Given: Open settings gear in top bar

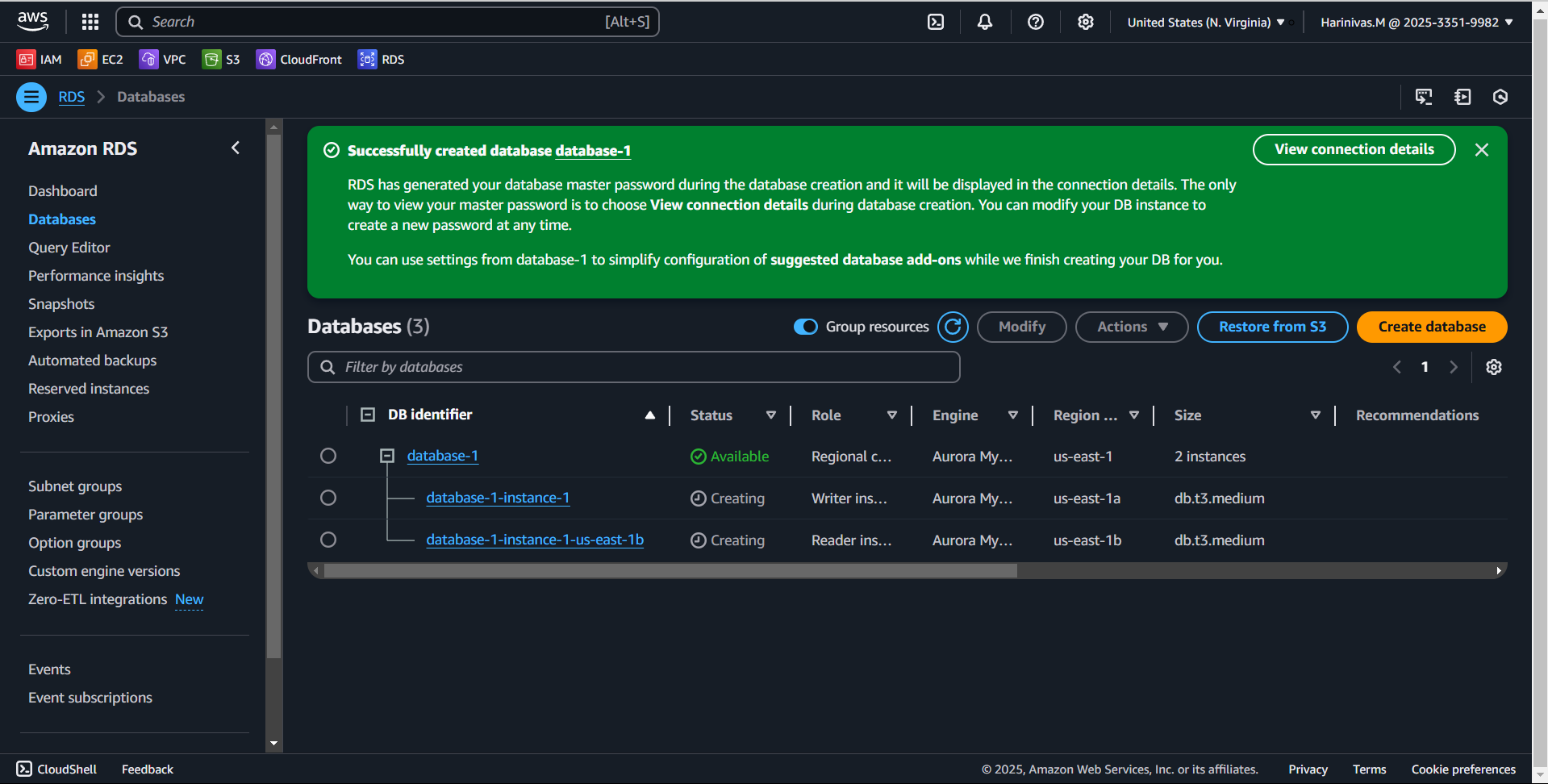Looking at the screenshot, I should point(1086,22).
